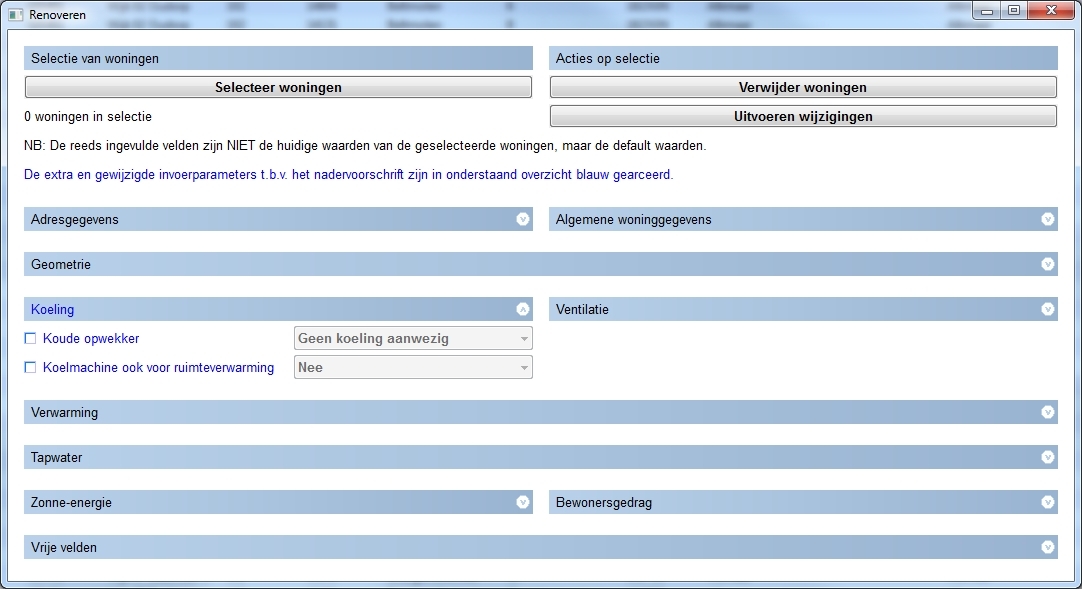Expand the Tapwater section chevron
Image resolution: width=1082 pixels, height=589 pixels.
coord(1047,457)
